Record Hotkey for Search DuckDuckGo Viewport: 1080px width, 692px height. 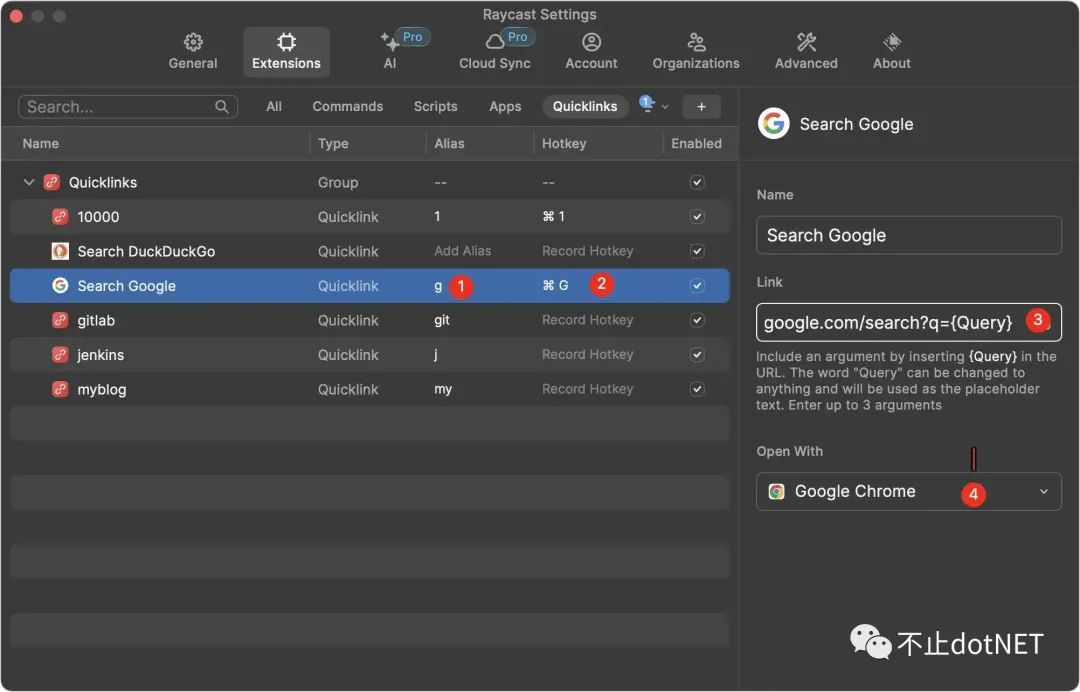pos(588,251)
